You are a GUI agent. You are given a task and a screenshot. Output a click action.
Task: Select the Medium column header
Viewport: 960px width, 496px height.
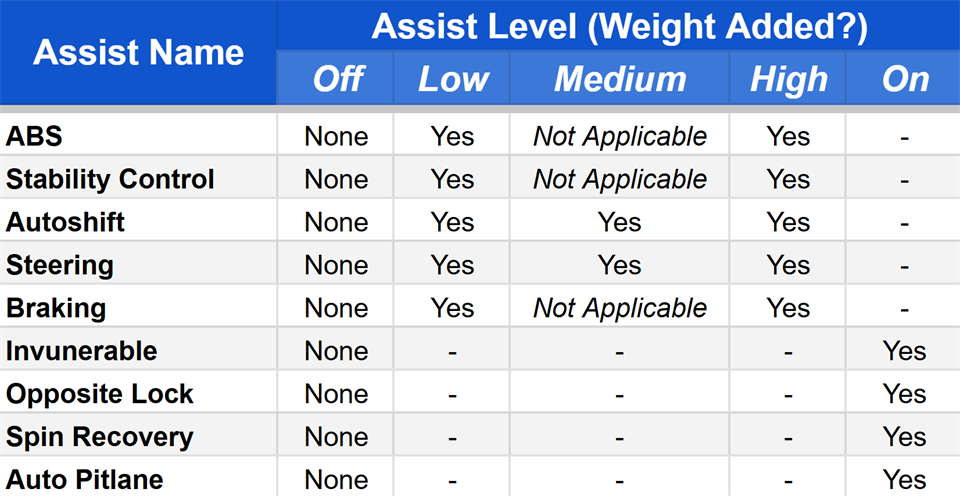pyautogui.click(x=620, y=78)
